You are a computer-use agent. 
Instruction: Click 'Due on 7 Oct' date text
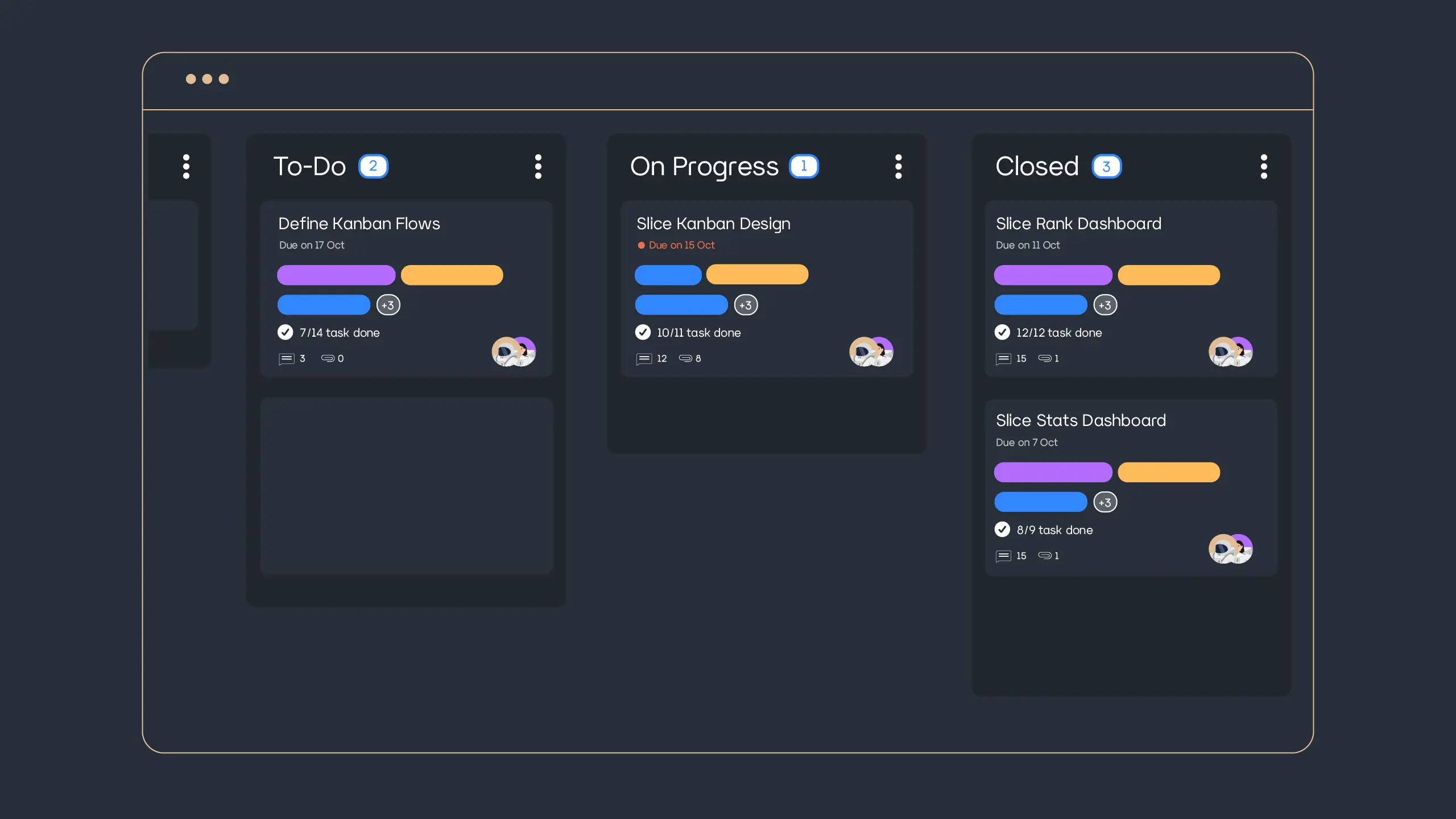pos(1027,442)
